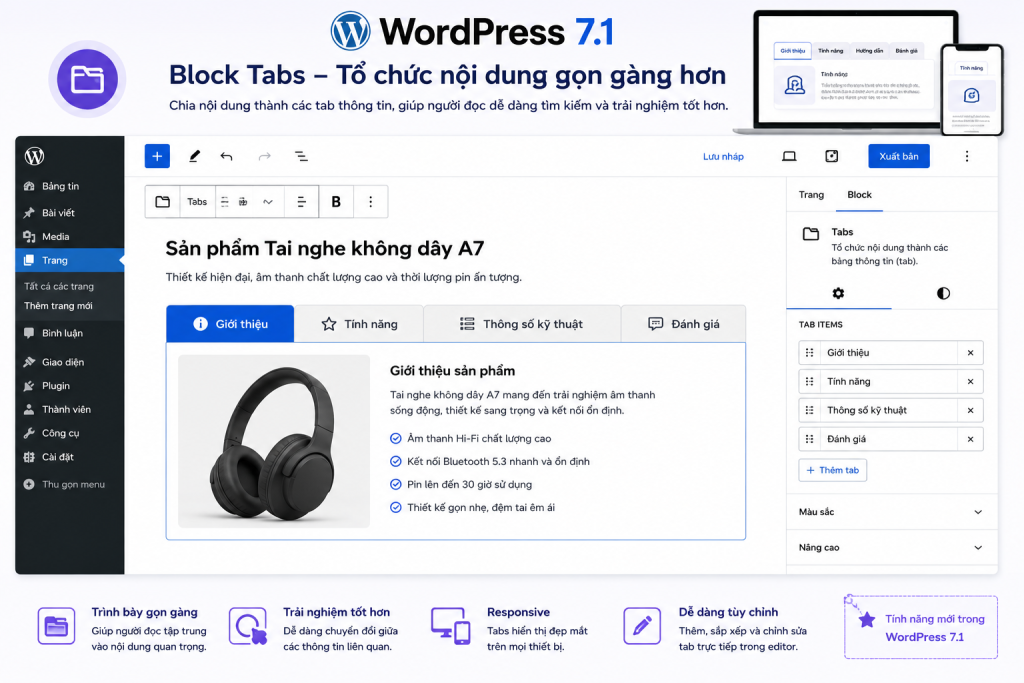Switch to the Trang sidebar tab

(x=811, y=195)
